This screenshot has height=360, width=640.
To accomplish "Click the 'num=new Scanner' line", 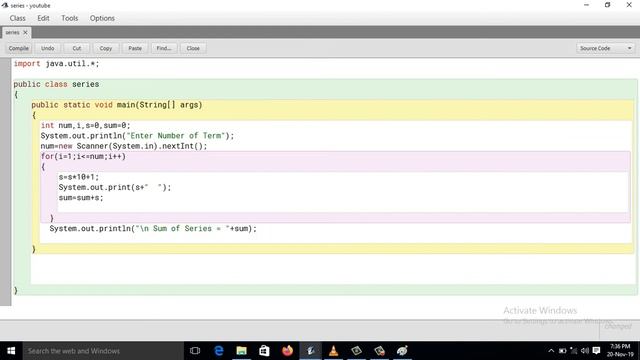I will [x=124, y=146].
